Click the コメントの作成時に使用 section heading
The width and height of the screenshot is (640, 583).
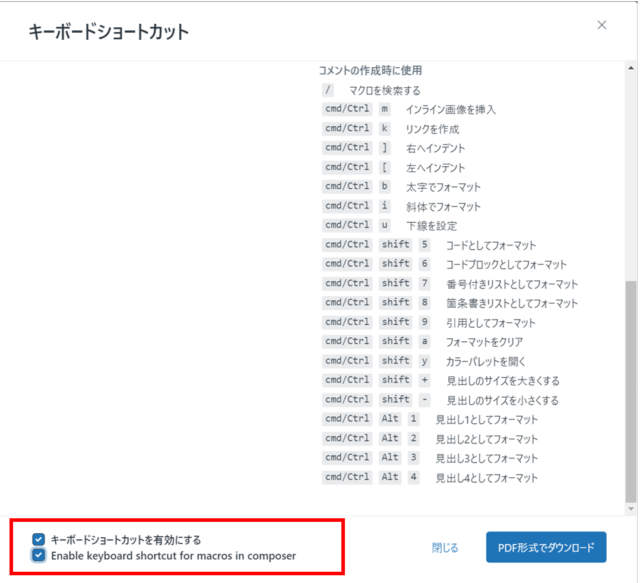click(370, 70)
